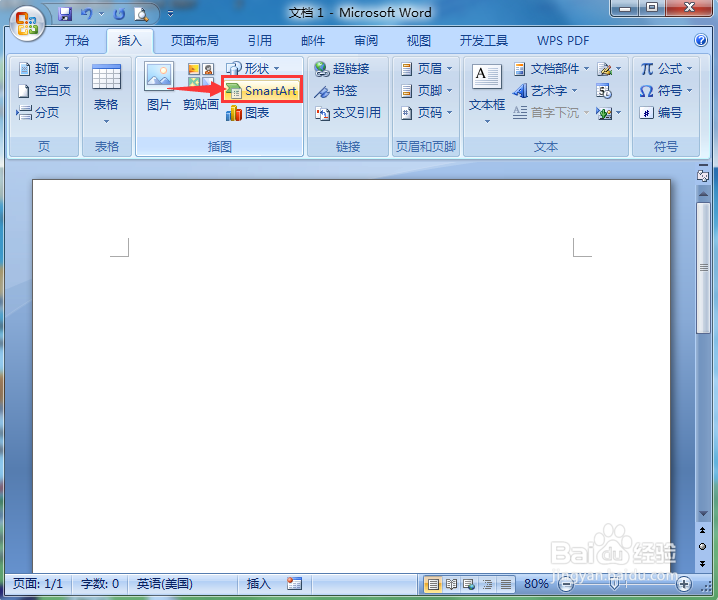Switch to draft view
Screen dimensions: 718x600
[x=506, y=584]
